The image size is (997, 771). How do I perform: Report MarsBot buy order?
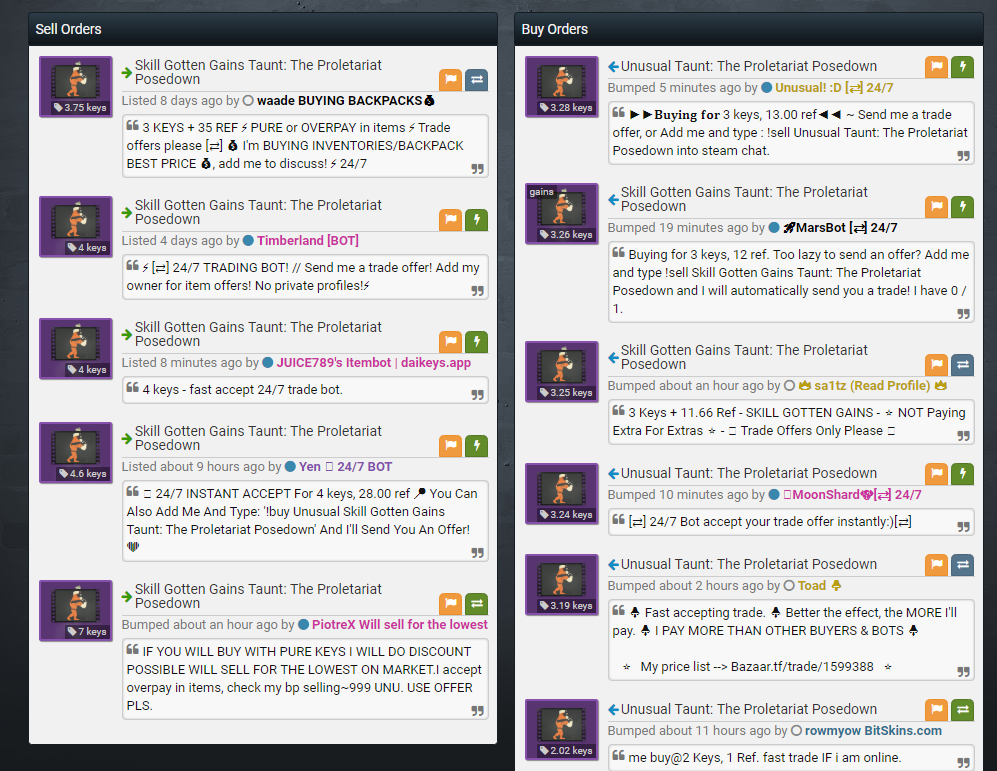pos(936,207)
